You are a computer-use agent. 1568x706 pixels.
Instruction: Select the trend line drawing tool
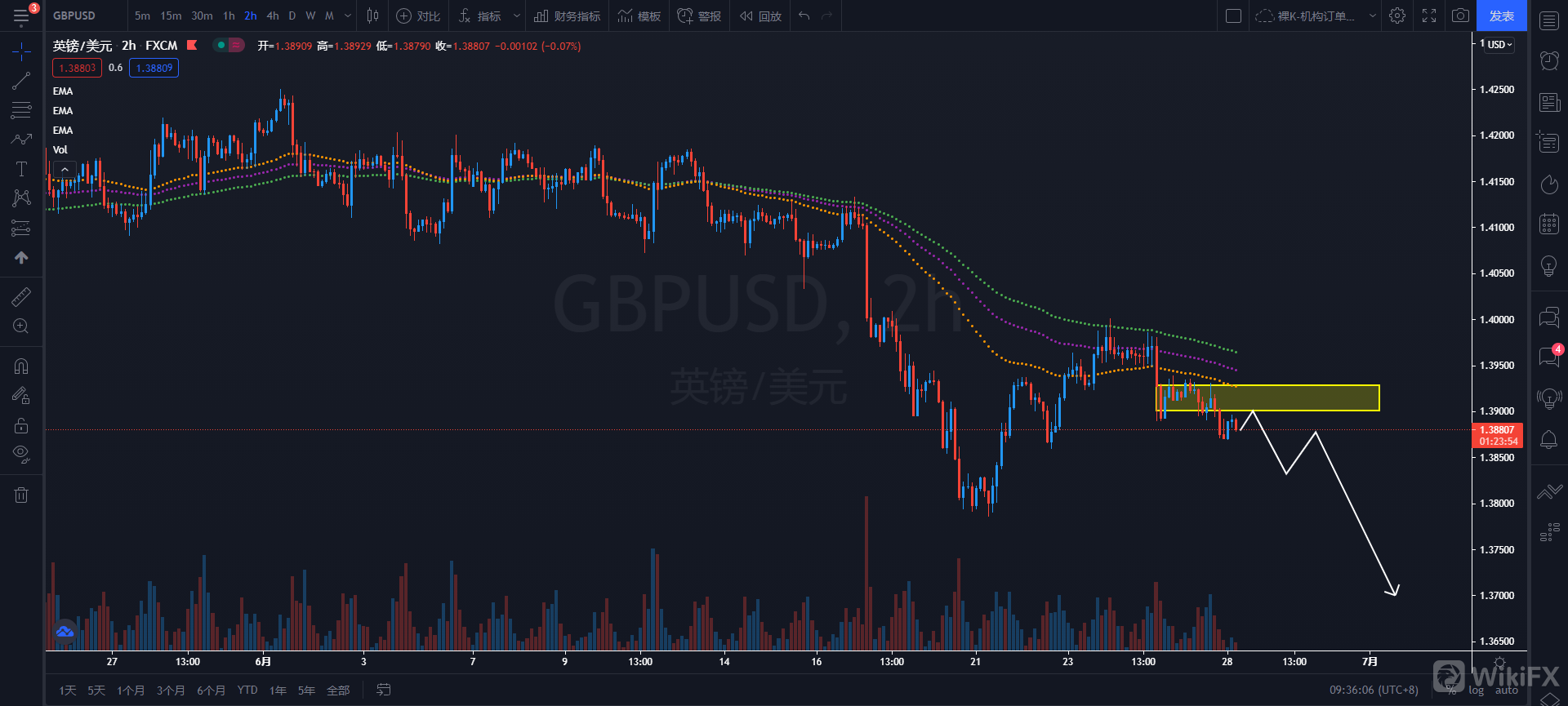click(x=21, y=81)
